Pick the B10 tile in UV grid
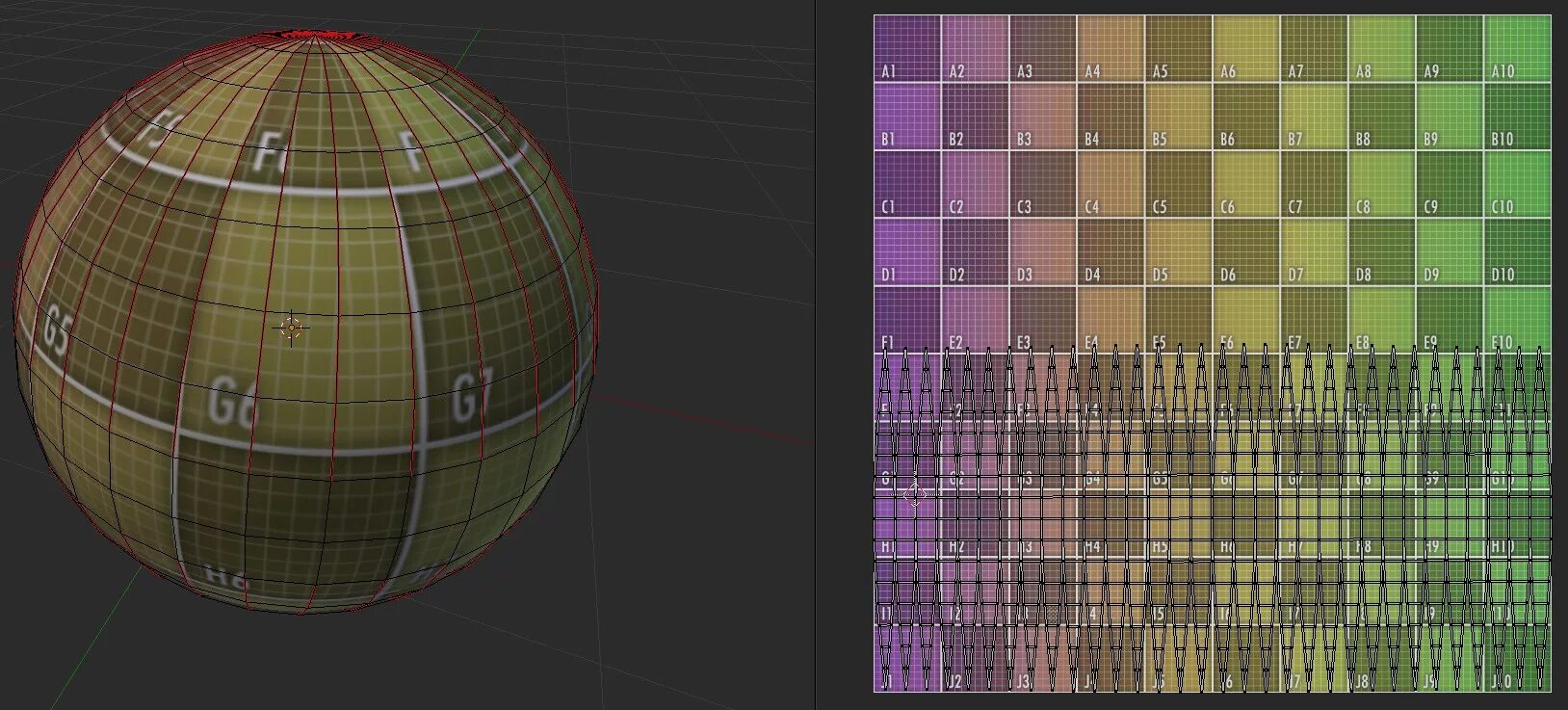Viewport: 1568px width, 710px height. point(1518,116)
